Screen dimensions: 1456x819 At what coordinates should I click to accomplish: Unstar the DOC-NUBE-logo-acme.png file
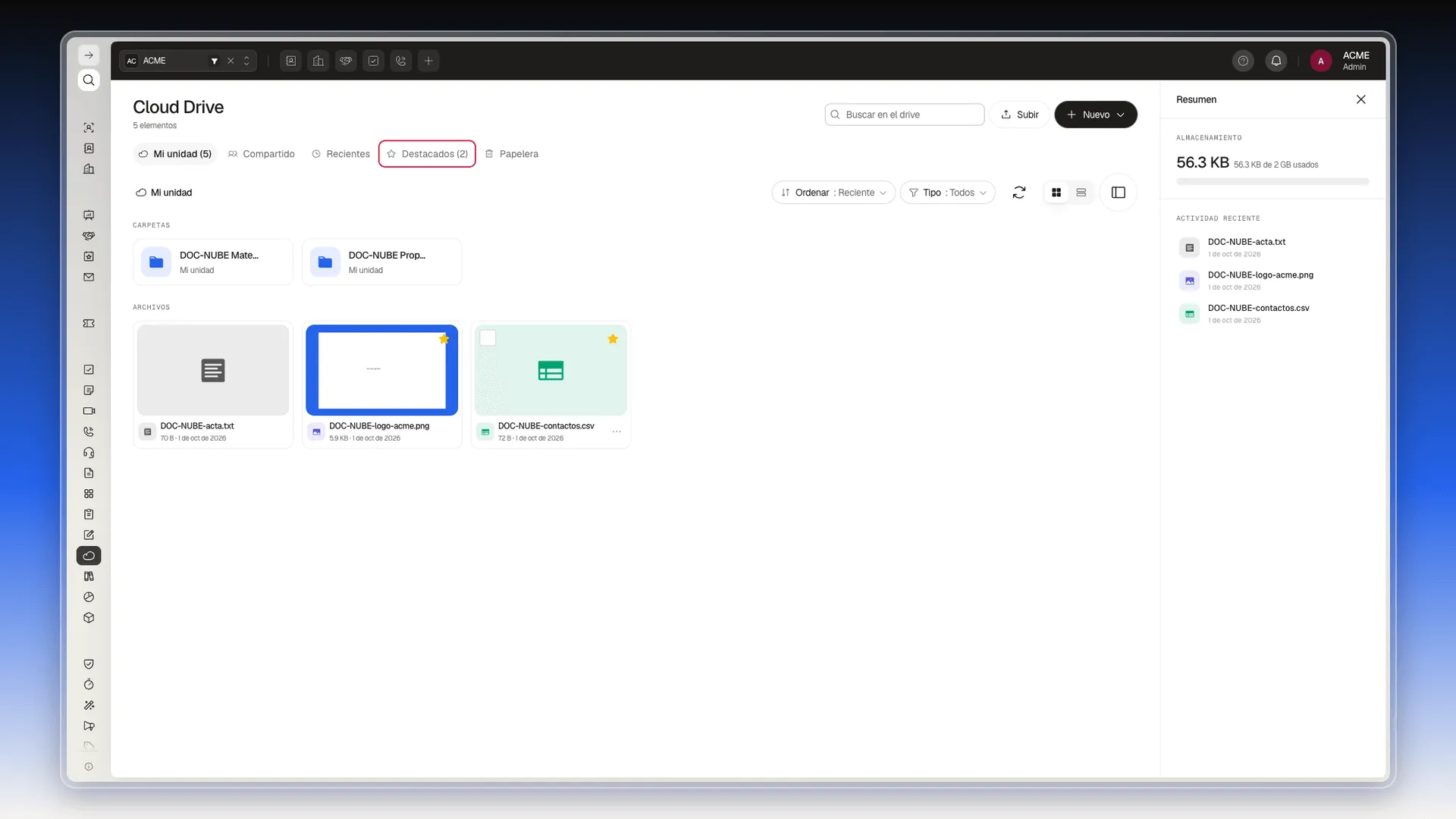click(444, 339)
